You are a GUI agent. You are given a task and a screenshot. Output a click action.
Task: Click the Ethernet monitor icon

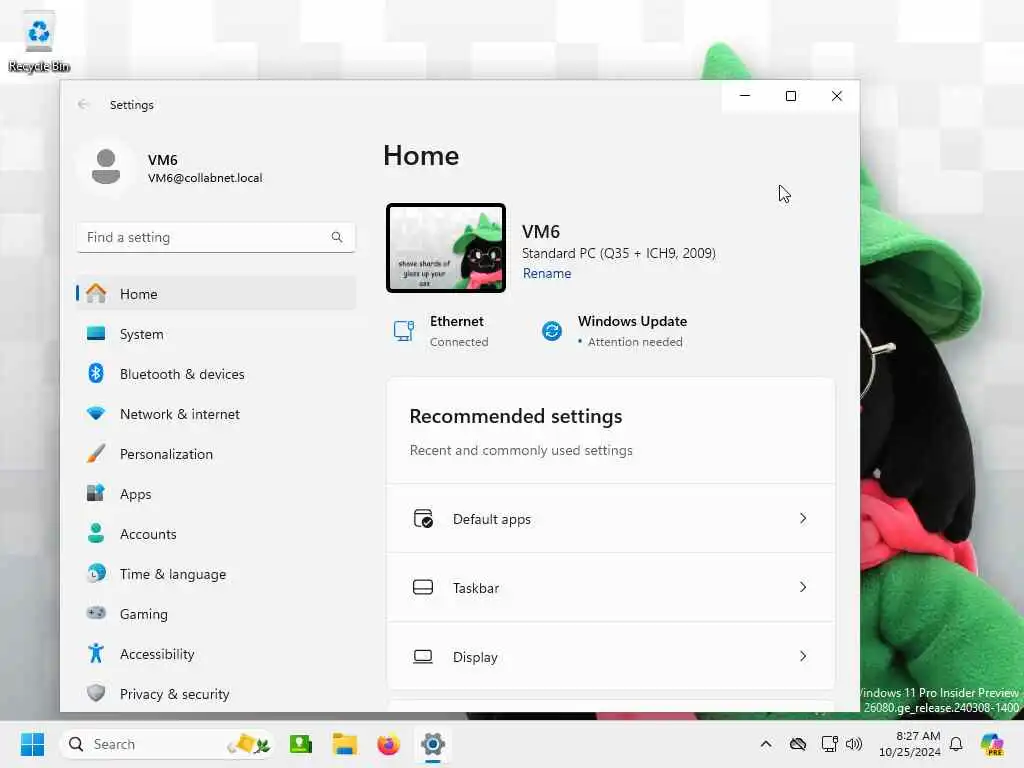click(x=404, y=331)
